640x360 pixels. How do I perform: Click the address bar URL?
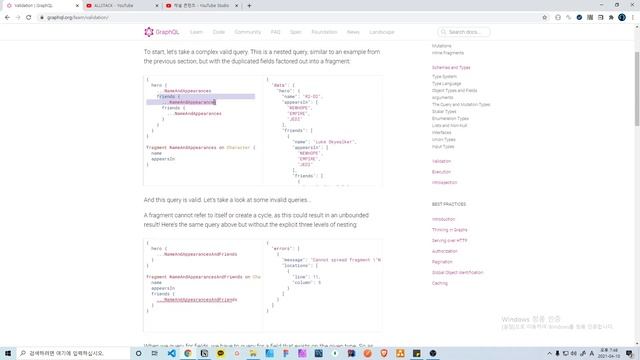pyautogui.click(x=78, y=18)
